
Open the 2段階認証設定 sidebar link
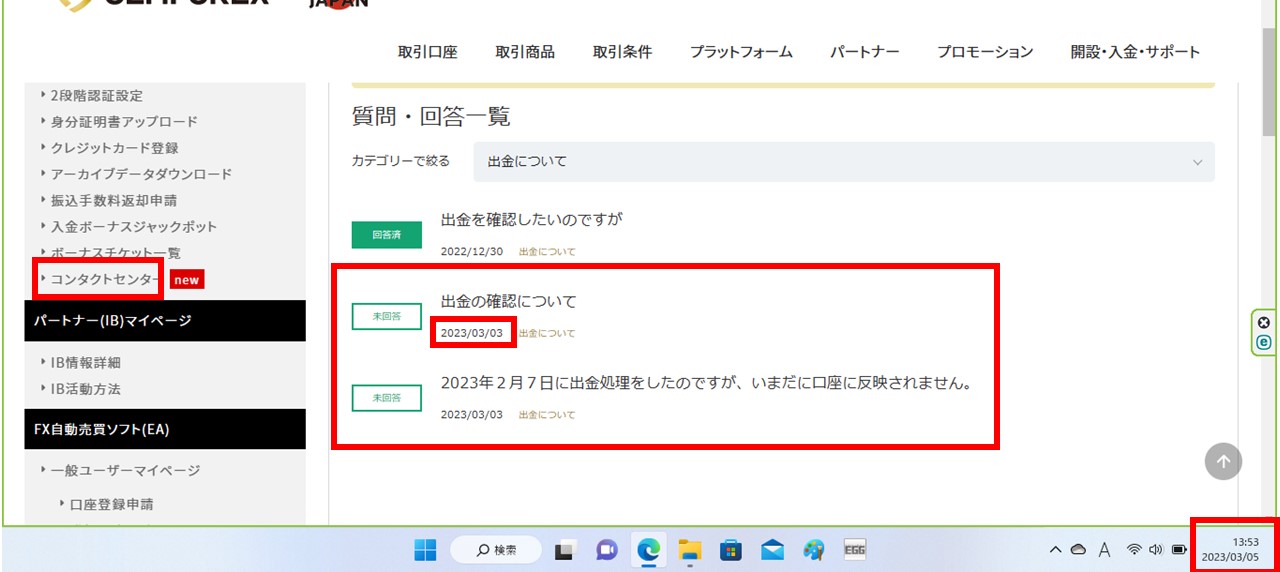coord(96,96)
